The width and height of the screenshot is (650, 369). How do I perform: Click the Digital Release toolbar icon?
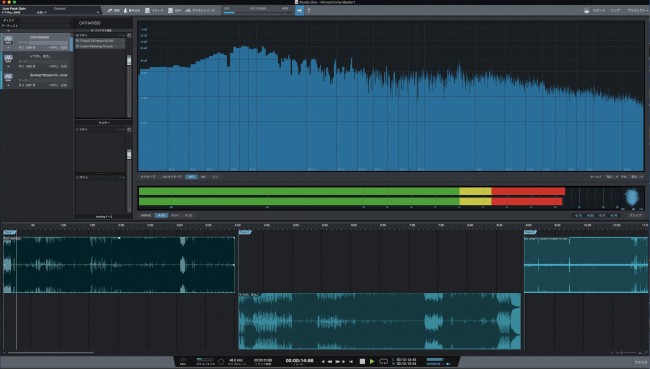(200, 10)
